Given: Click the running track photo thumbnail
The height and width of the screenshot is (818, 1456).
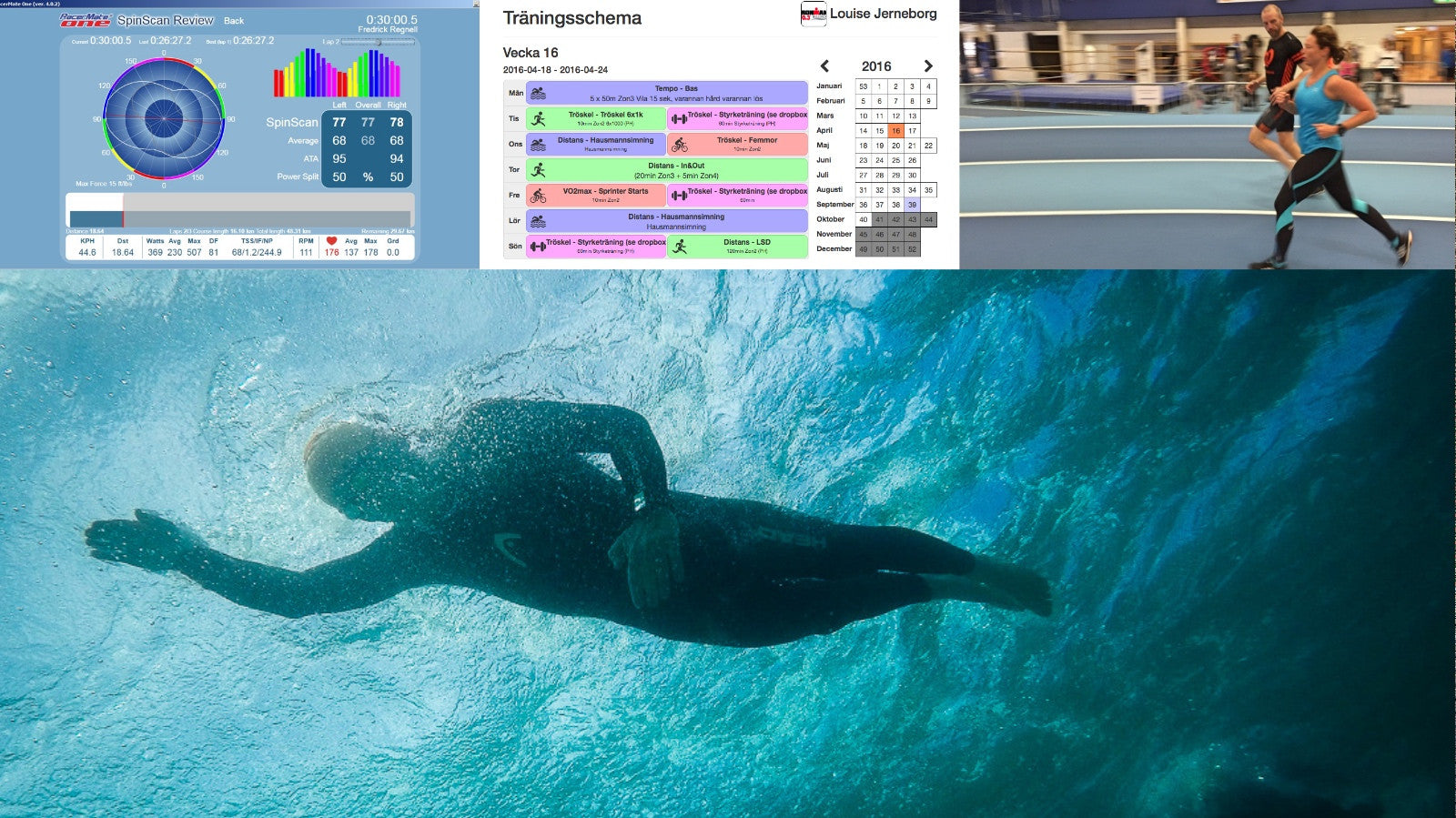Looking at the screenshot, I should (x=1208, y=135).
